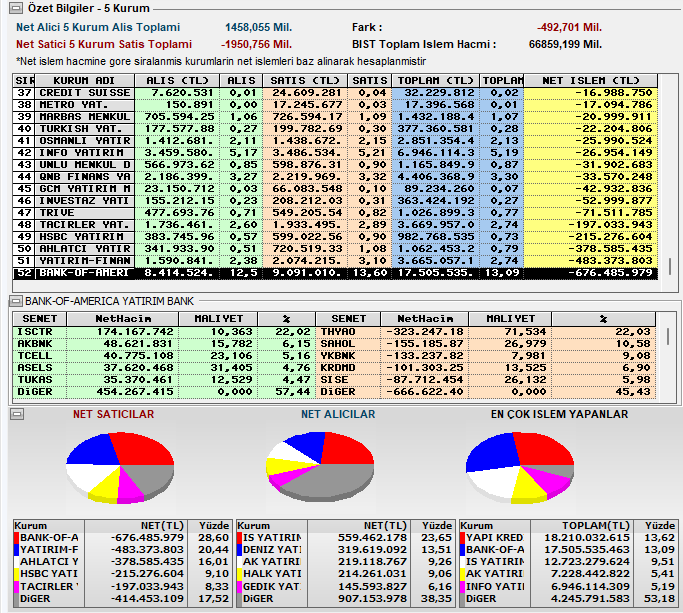The image size is (683, 613).
Task: Sort by TOPLAM (TL) column header
Action: point(435,81)
